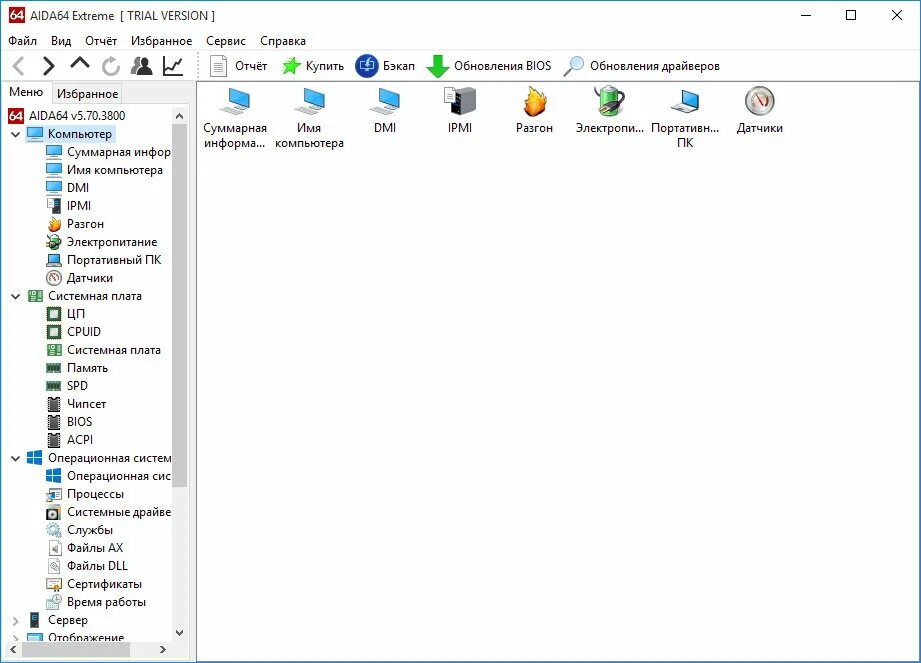Click the tree scrollbar up arrow
This screenshot has height=663, width=921.
[x=180, y=116]
